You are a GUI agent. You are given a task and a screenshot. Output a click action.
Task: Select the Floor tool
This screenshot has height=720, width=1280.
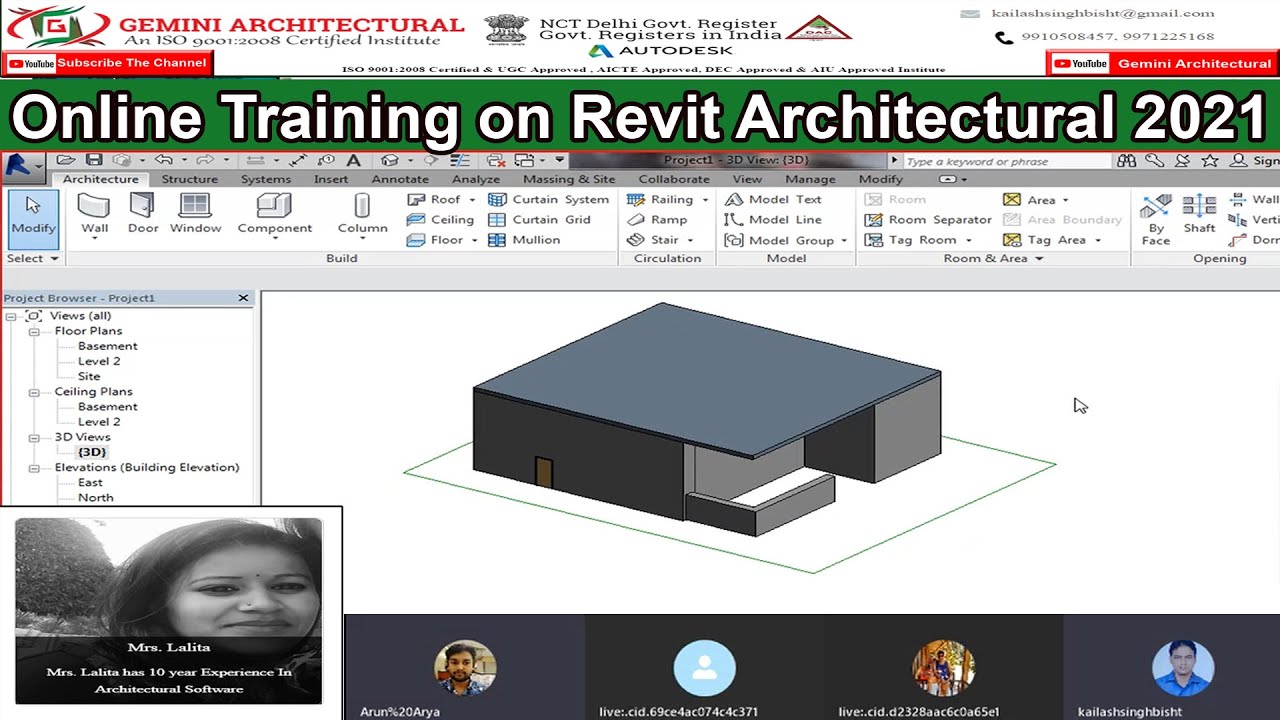pos(441,240)
